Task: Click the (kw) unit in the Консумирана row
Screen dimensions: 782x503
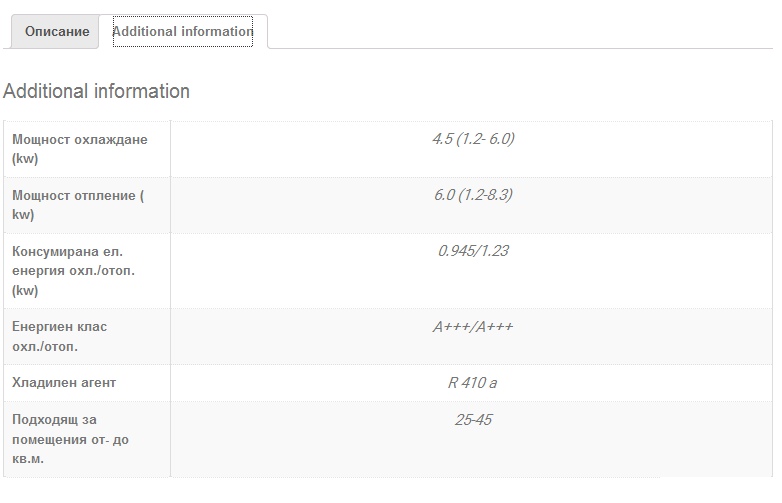Action: pyautogui.click(x=25, y=291)
